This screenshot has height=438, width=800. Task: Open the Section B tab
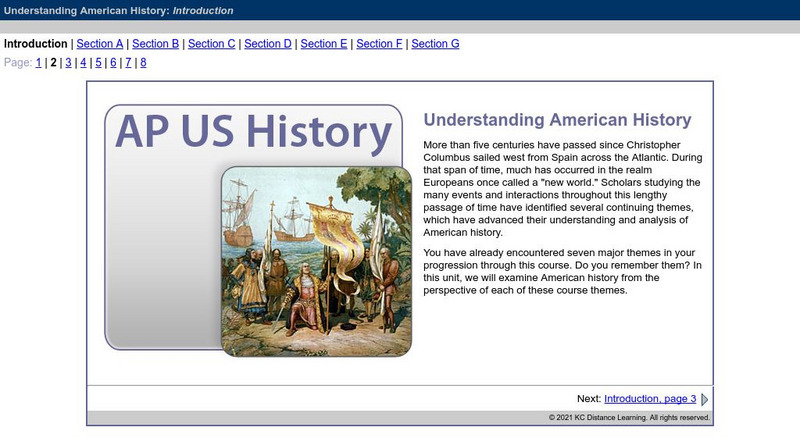[x=156, y=44]
